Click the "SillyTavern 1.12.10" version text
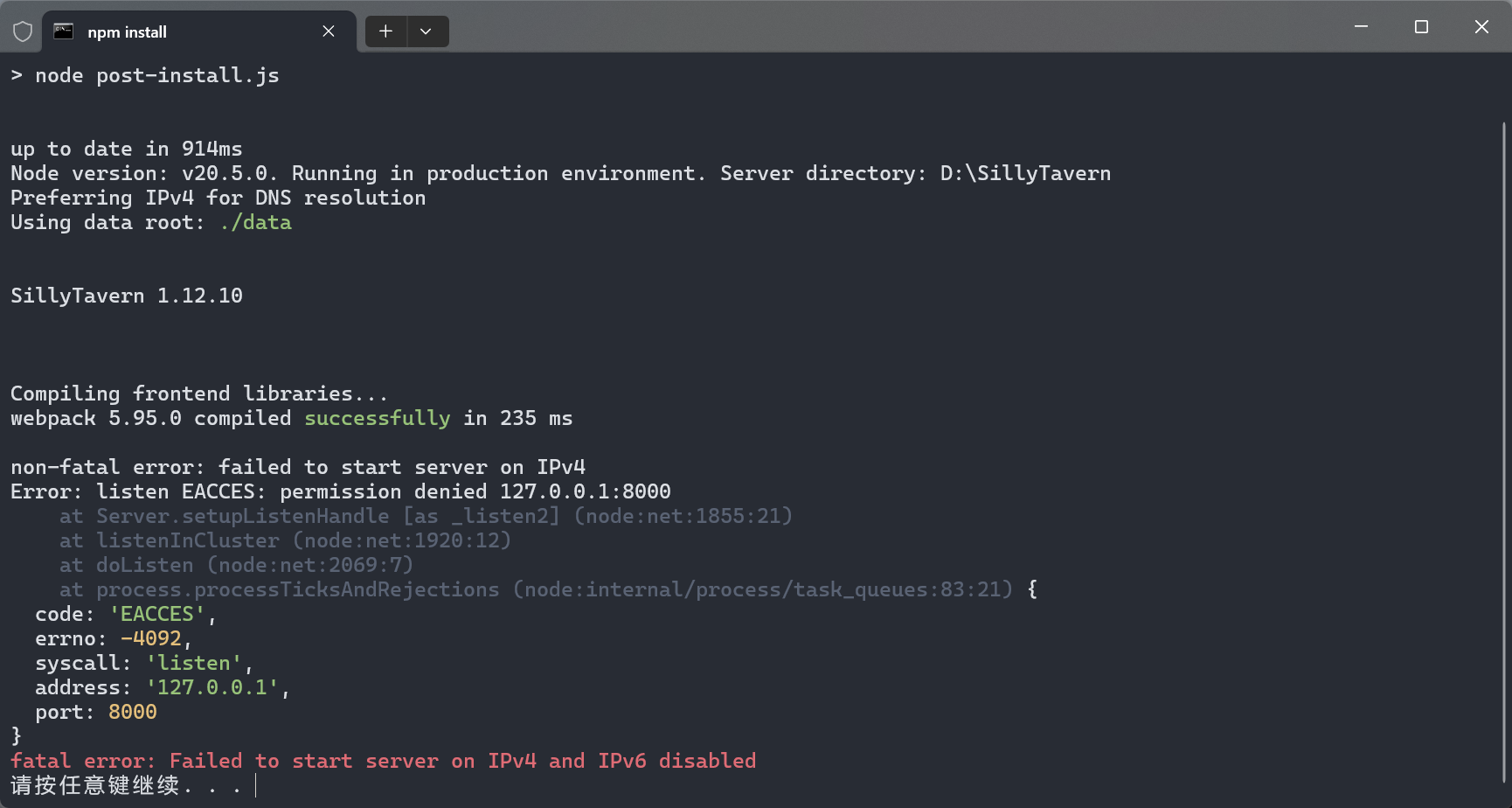 click(x=127, y=296)
